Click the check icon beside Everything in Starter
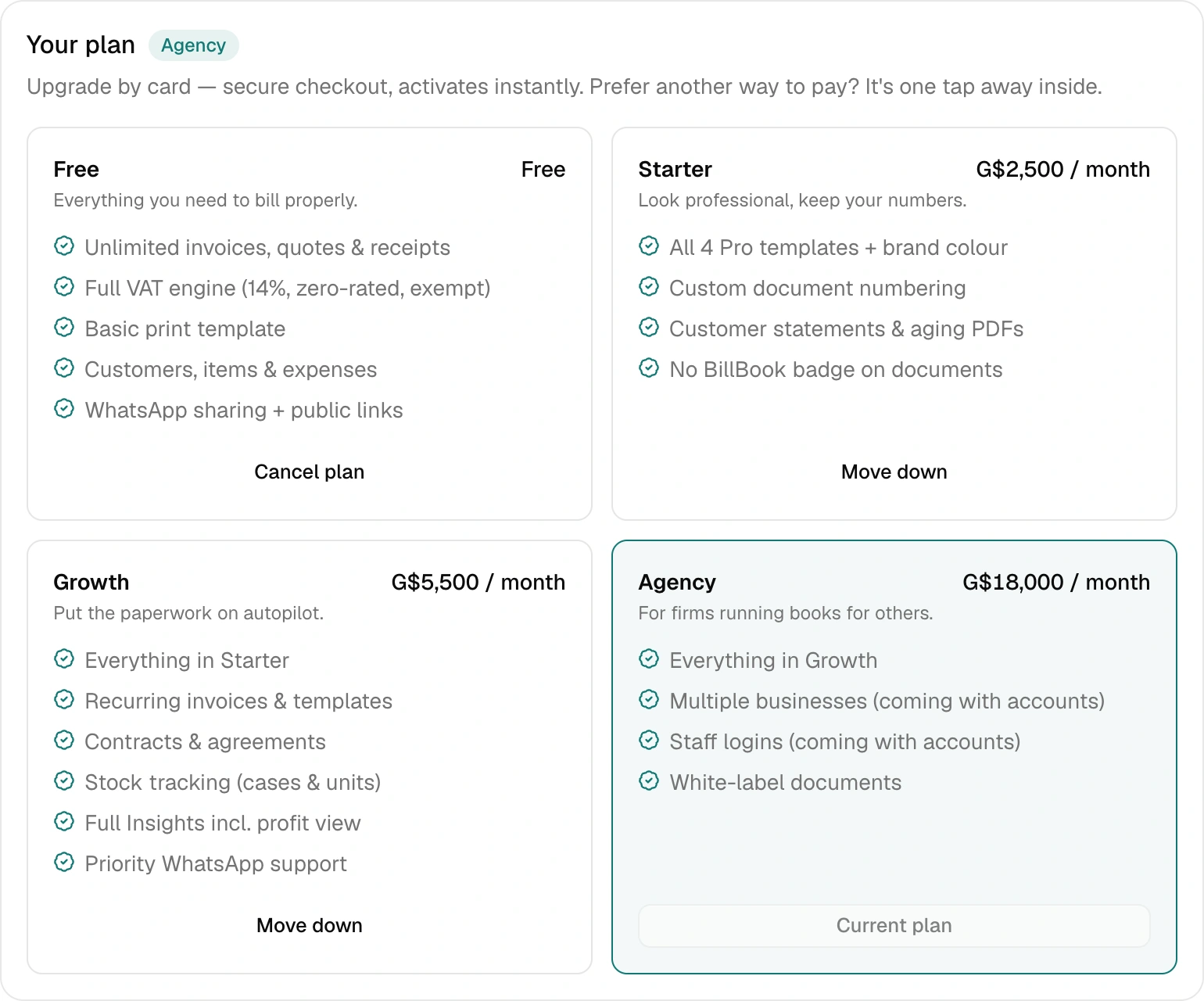This screenshot has height=1001, width=1204. (x=64, y=659)
